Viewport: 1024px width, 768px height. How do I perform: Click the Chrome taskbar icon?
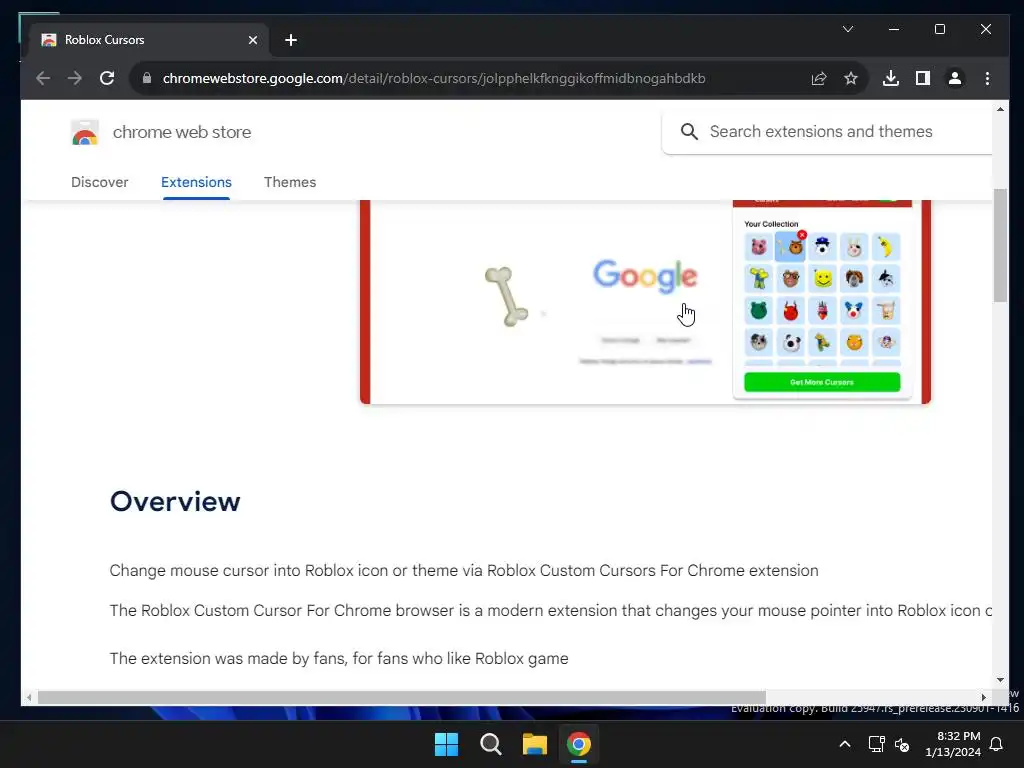click(x=579, y=744)
